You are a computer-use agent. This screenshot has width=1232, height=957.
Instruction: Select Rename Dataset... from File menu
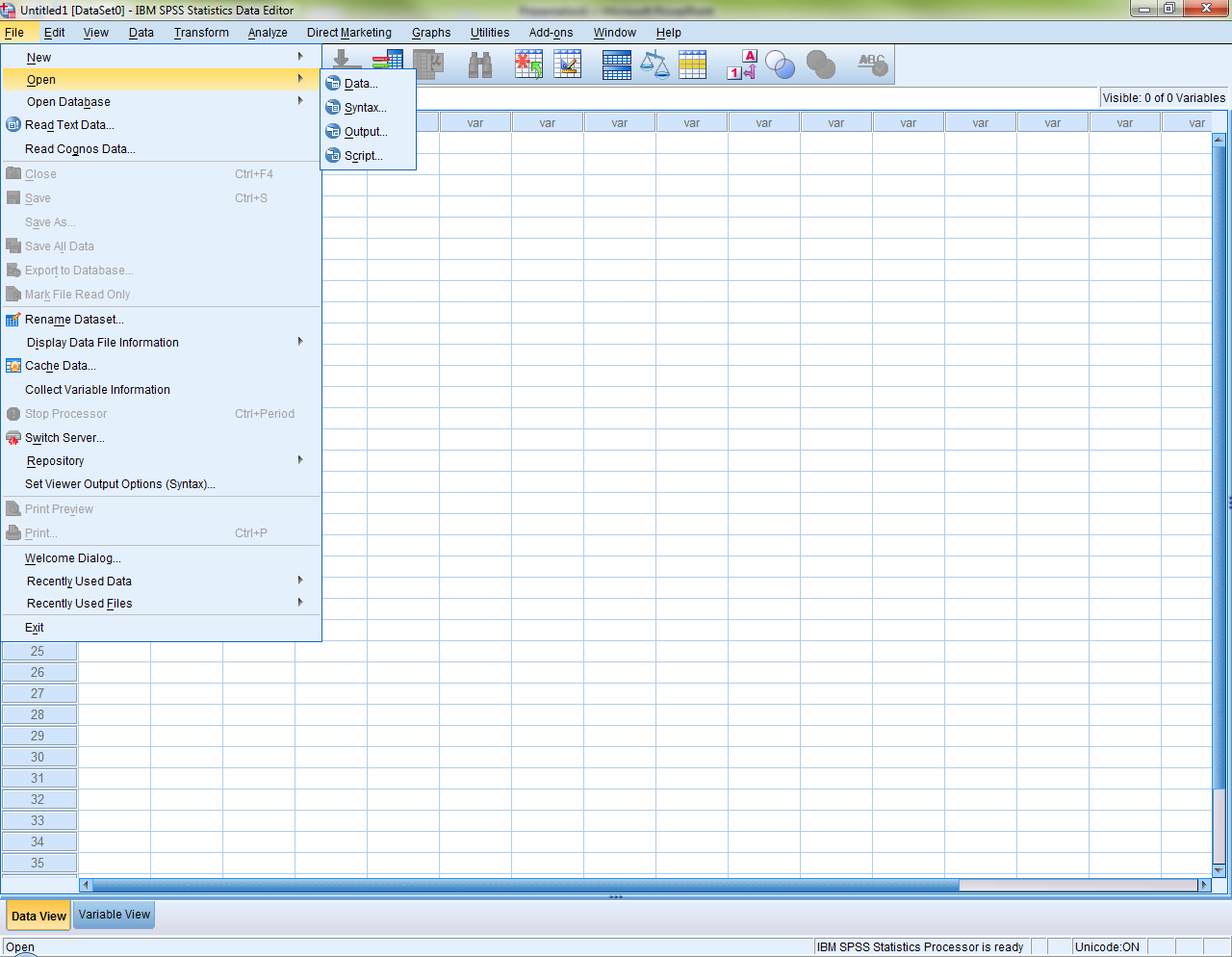(161, 320)
